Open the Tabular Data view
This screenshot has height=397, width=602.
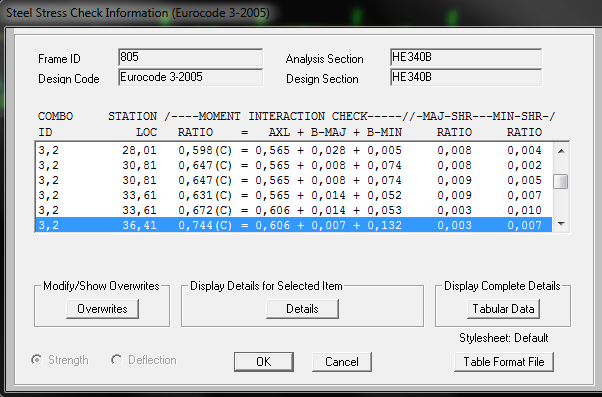pos(503,309)
